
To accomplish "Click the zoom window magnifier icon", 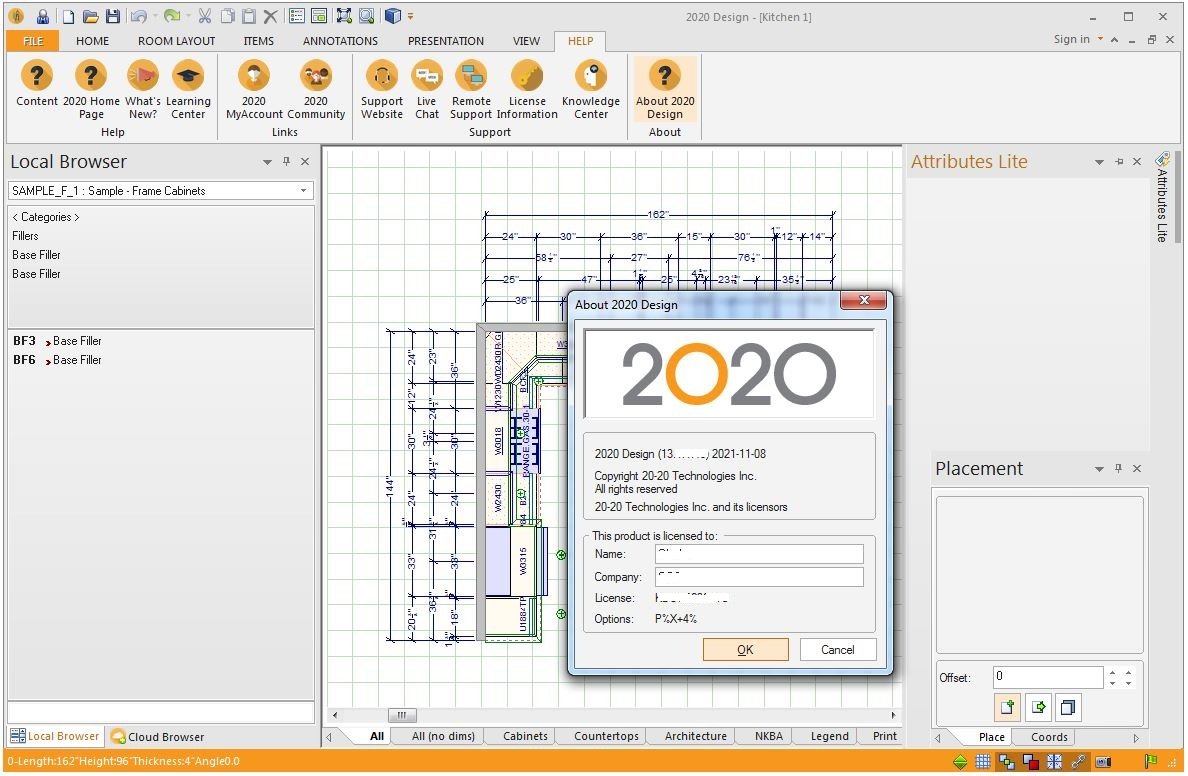I will point(367,16).
